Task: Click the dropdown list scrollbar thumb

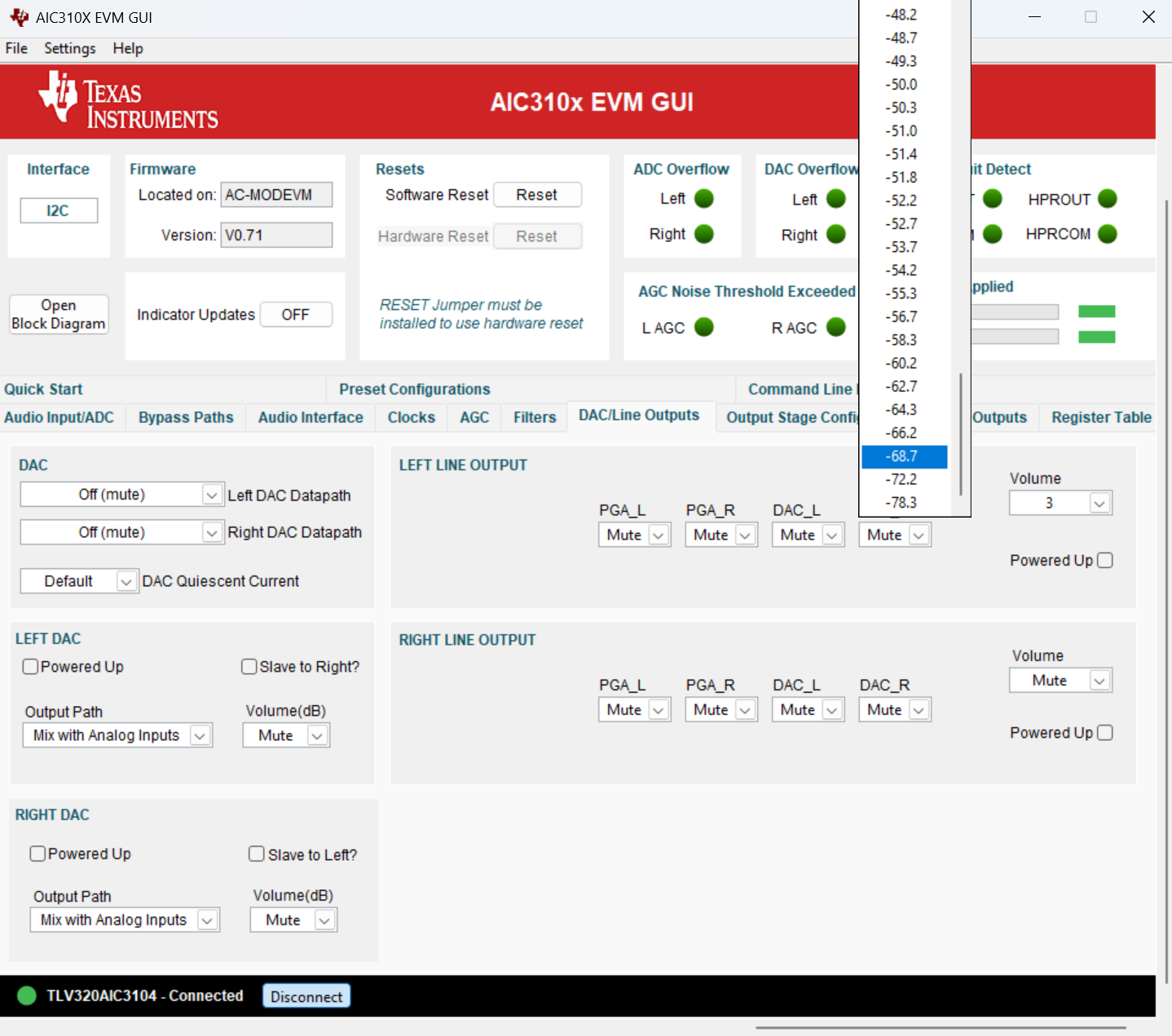Action: tap(961, 434)
